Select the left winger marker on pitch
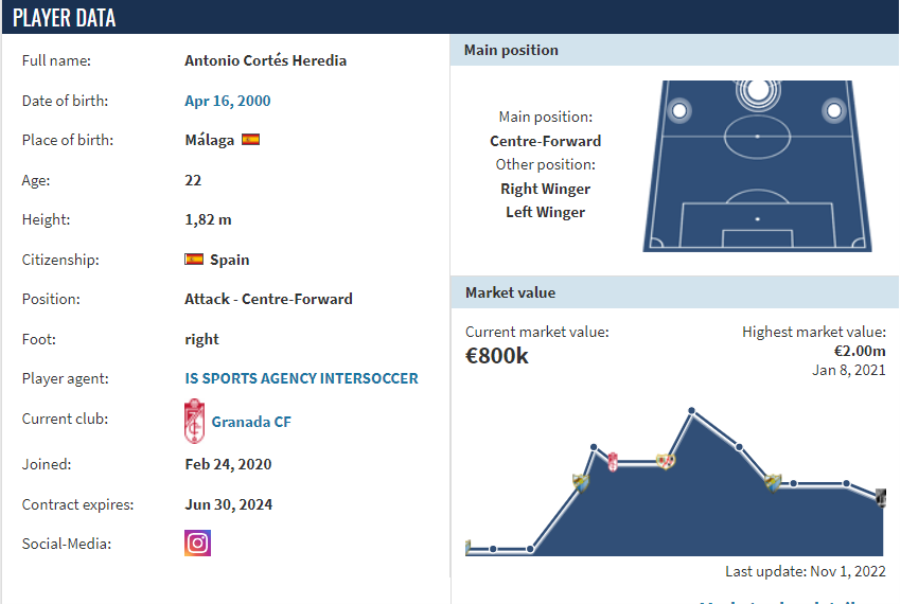Viewport: 900px width, 604px height. tap(680, 110)
